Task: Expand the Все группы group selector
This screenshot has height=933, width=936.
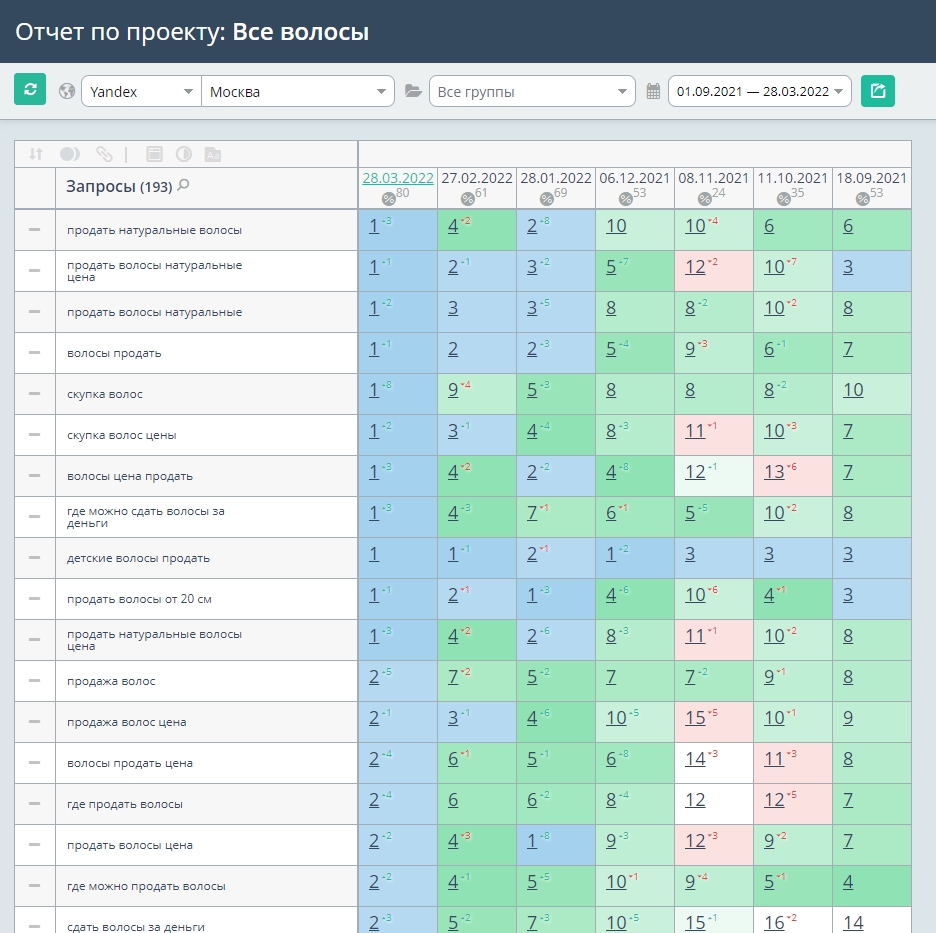Action: 532,91
